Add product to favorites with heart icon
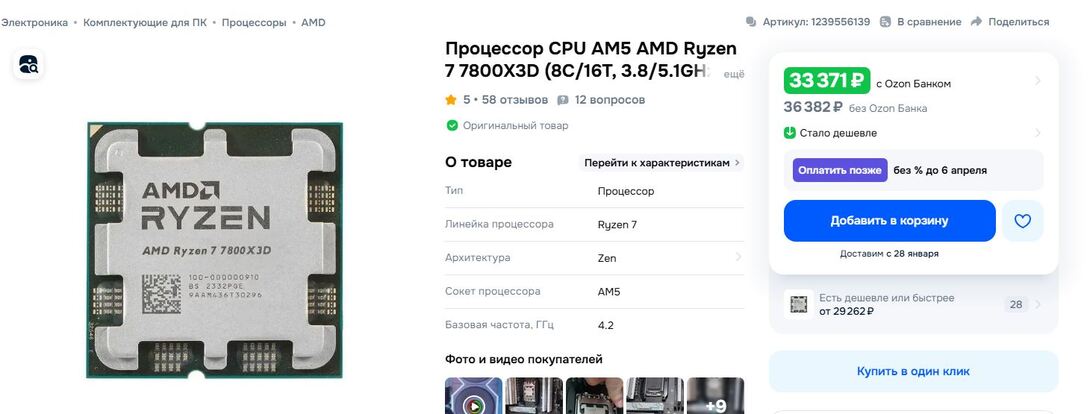Image resolution: width=1090 pixels, height=414 pixels. (1022, 221)
